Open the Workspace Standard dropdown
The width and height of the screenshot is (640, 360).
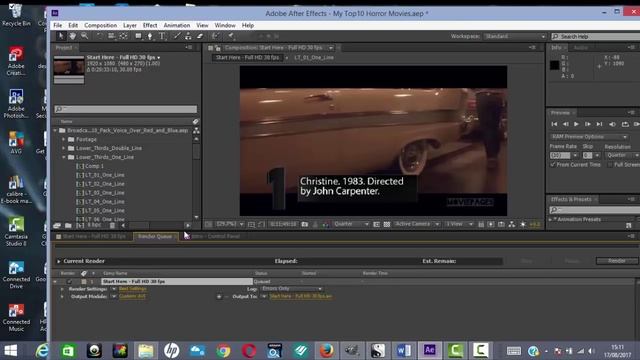click(515, 36)
